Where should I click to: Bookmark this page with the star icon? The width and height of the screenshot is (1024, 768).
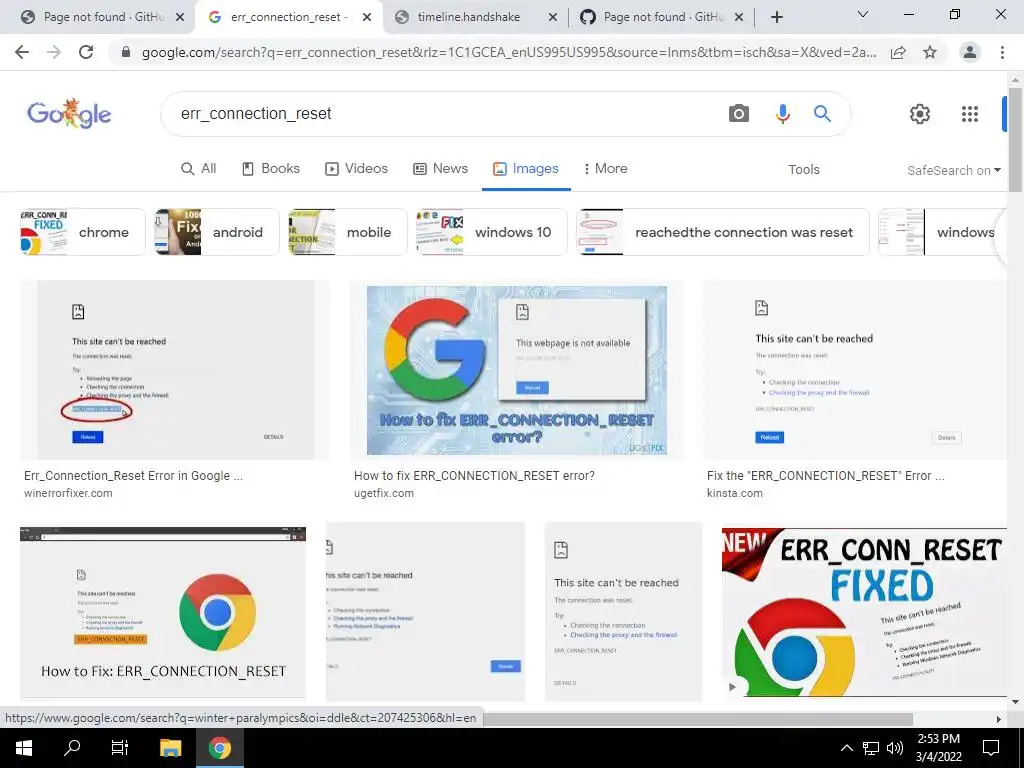pos(930,52)
